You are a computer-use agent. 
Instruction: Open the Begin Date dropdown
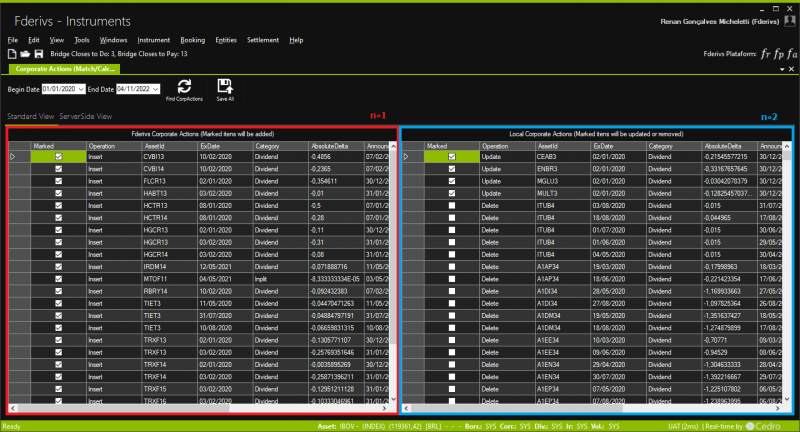coord(79,90)
